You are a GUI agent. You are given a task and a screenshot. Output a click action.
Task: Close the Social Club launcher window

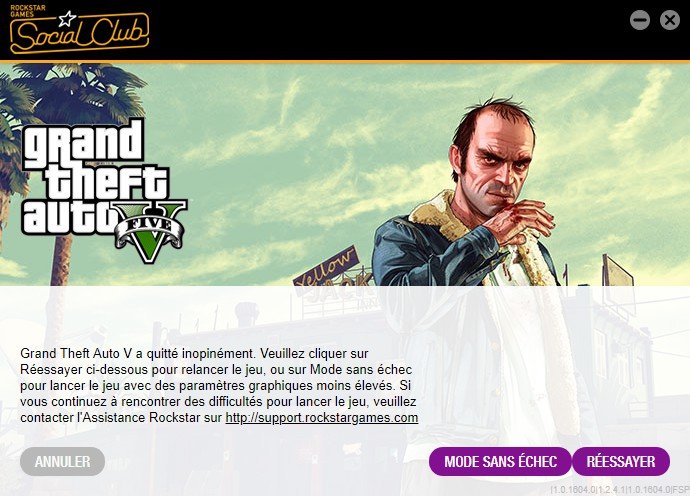click(x=670, y=20)
